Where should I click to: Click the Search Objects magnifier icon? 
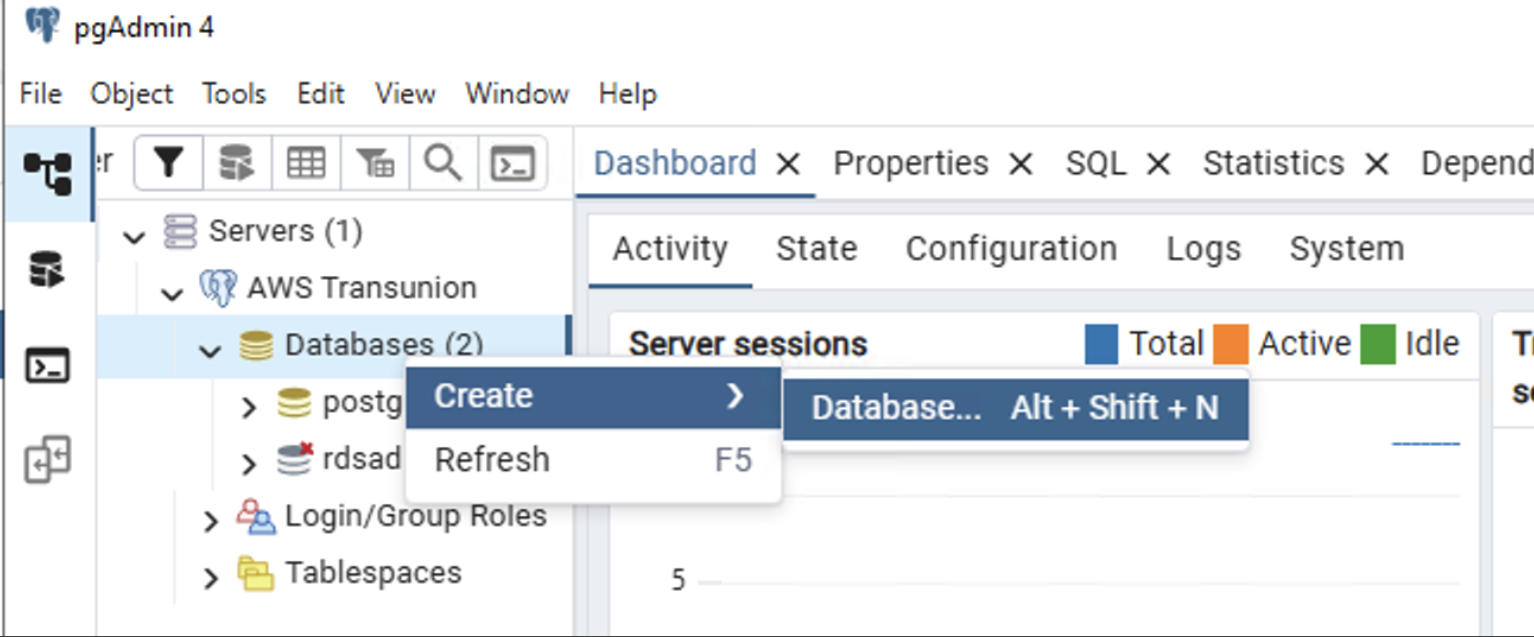[x=443, y=163]
